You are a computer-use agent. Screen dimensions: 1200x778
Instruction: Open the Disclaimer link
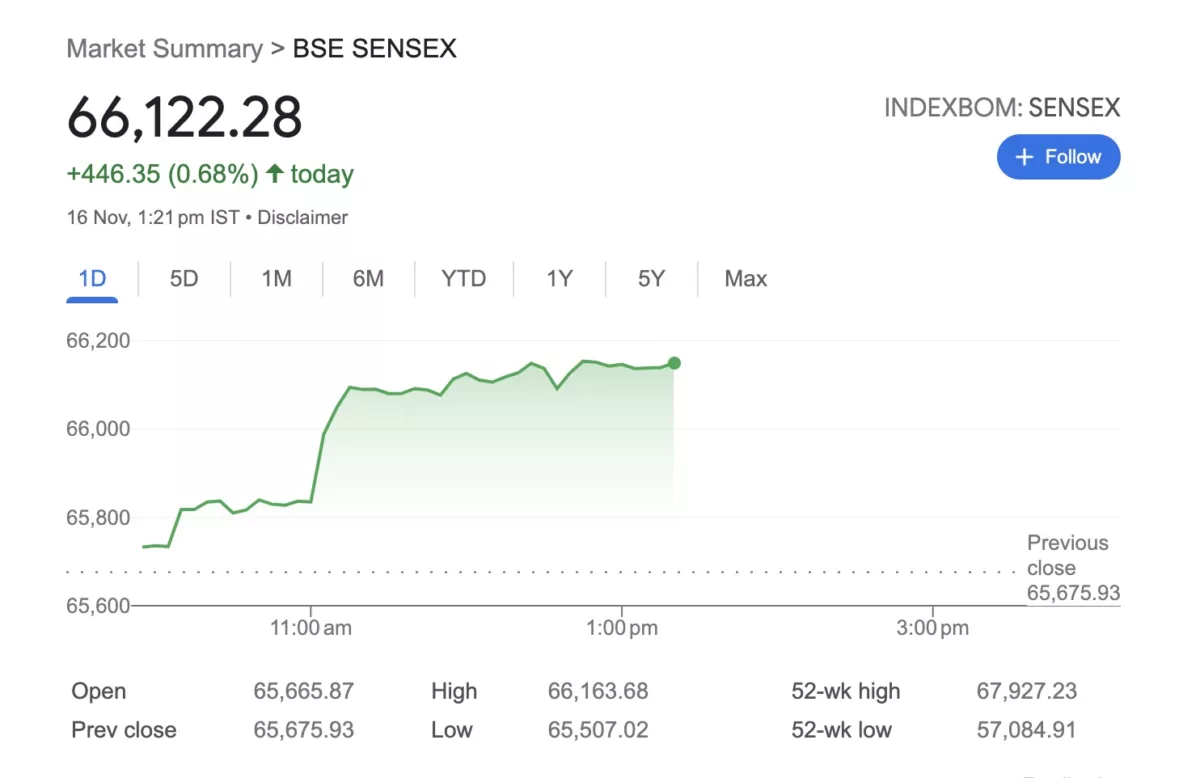coord(302,217)
